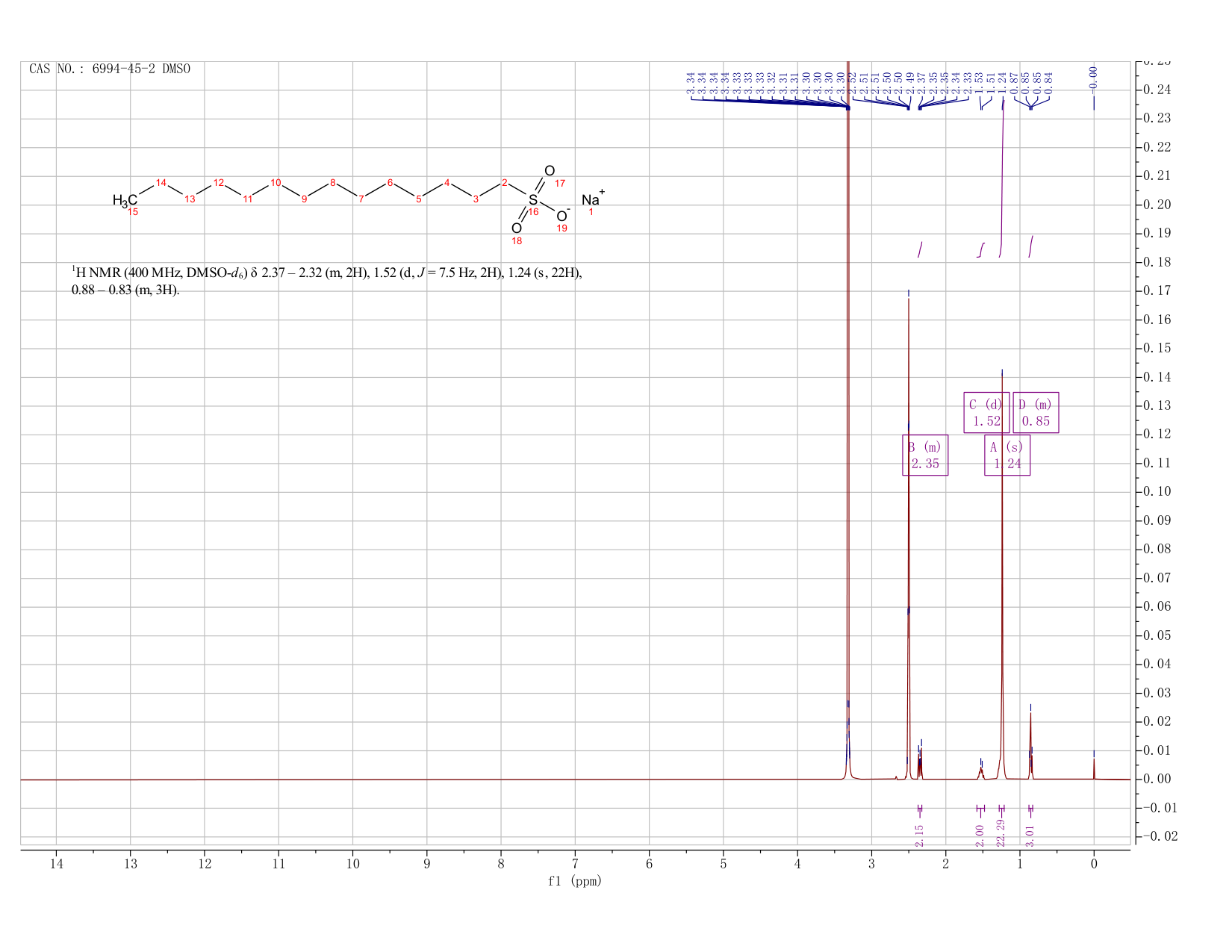
Task: Select the C (d) 1.52 multiplet box
Action: coord(986,412)
